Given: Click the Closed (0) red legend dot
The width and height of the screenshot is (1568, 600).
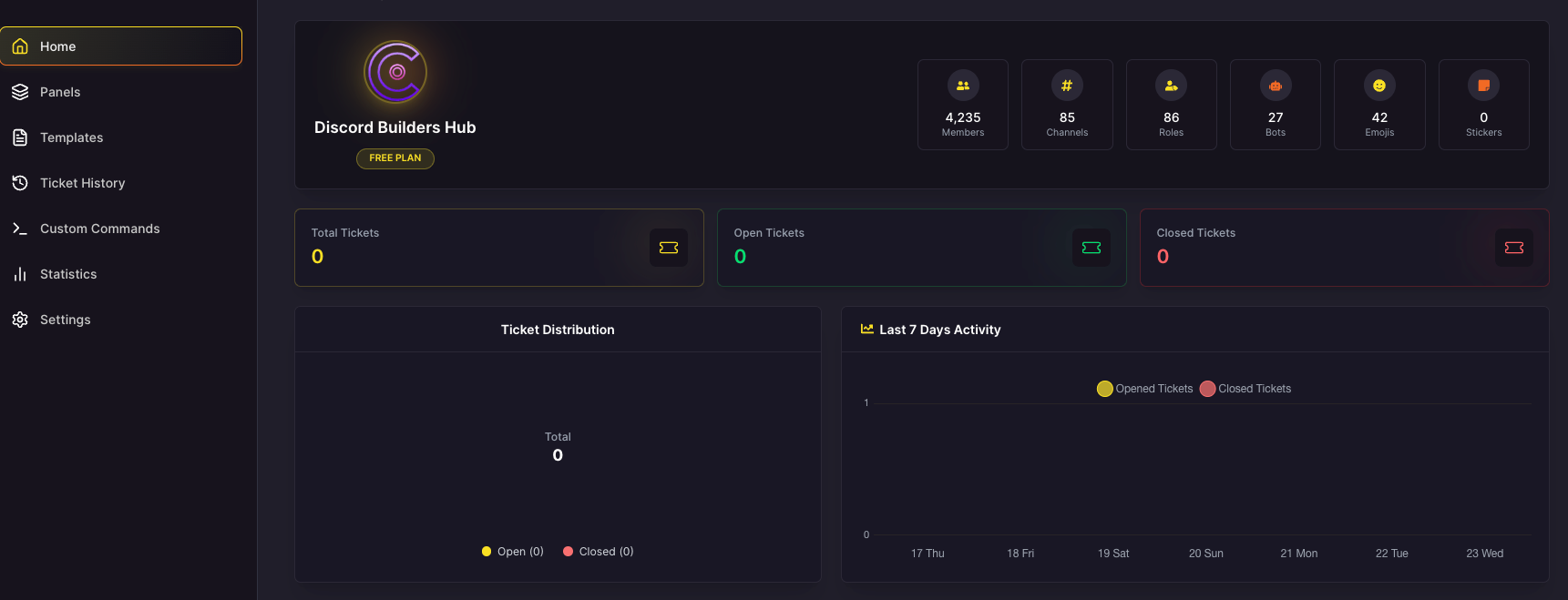Looking at the screenshot, I should click(568, 552).
